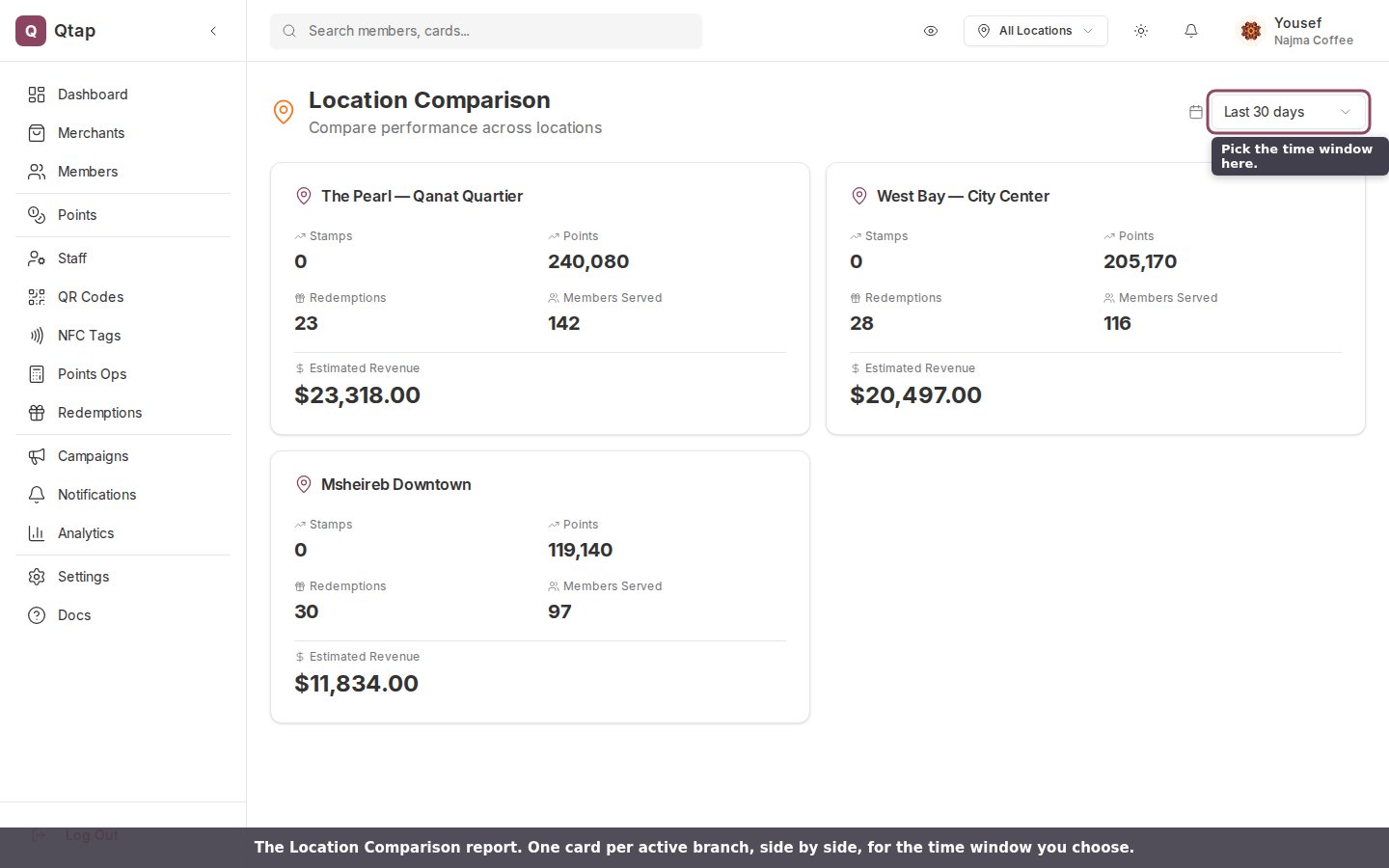Click the Settings gear icon
Viewport: 1389px width, 868px height.
point(37,577)
